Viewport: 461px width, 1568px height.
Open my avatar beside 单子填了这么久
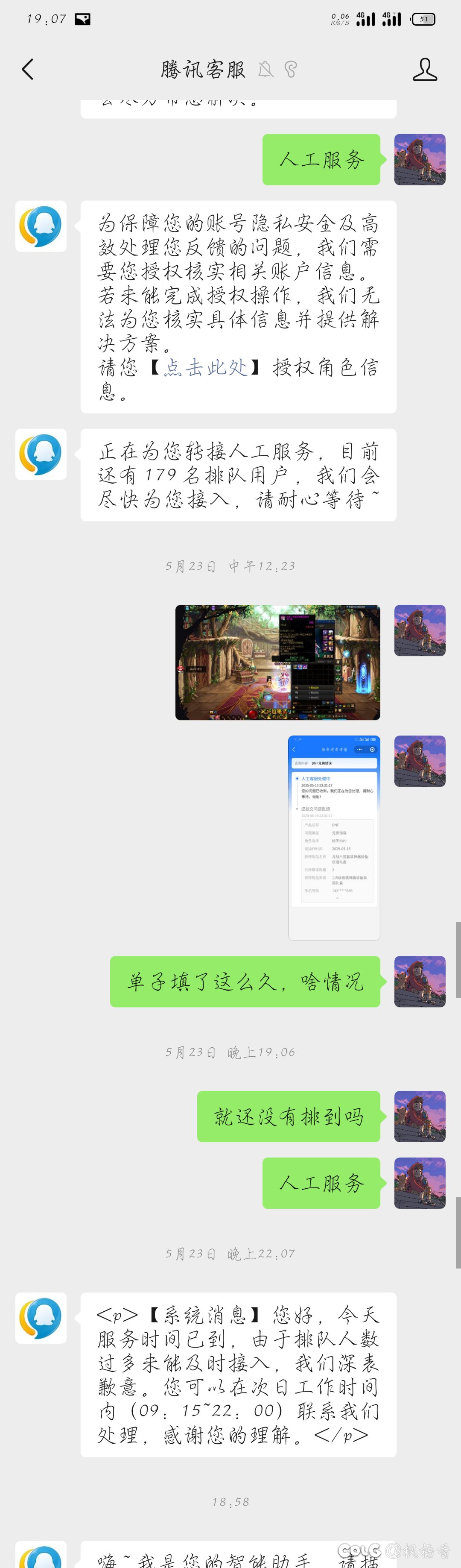[420, 981]
